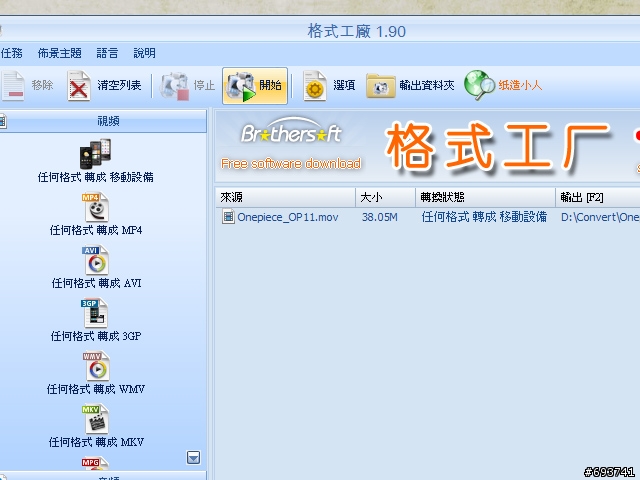
Task: Click the 紙造小人 link text
Action: [x=520, y=85]
